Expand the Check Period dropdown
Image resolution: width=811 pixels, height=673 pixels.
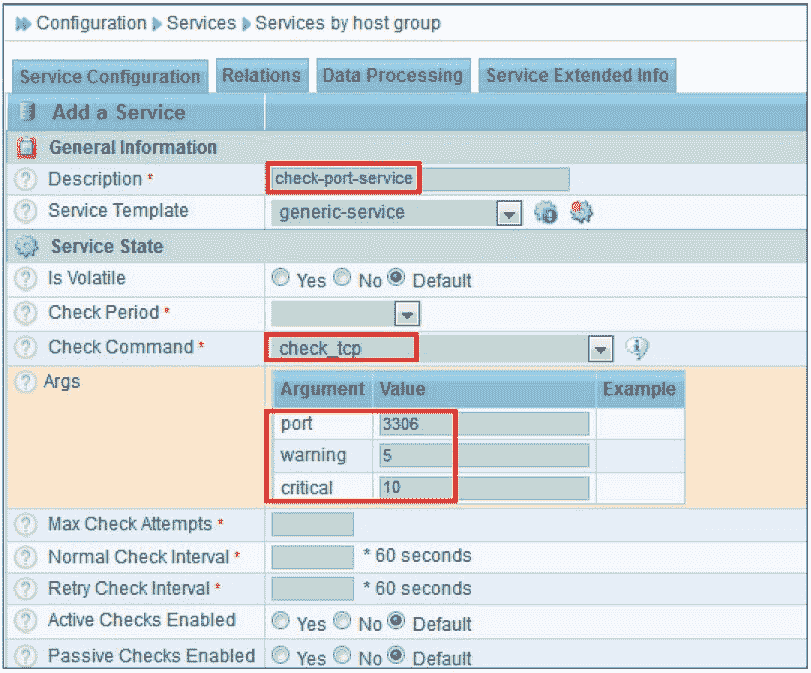[406, 314]
